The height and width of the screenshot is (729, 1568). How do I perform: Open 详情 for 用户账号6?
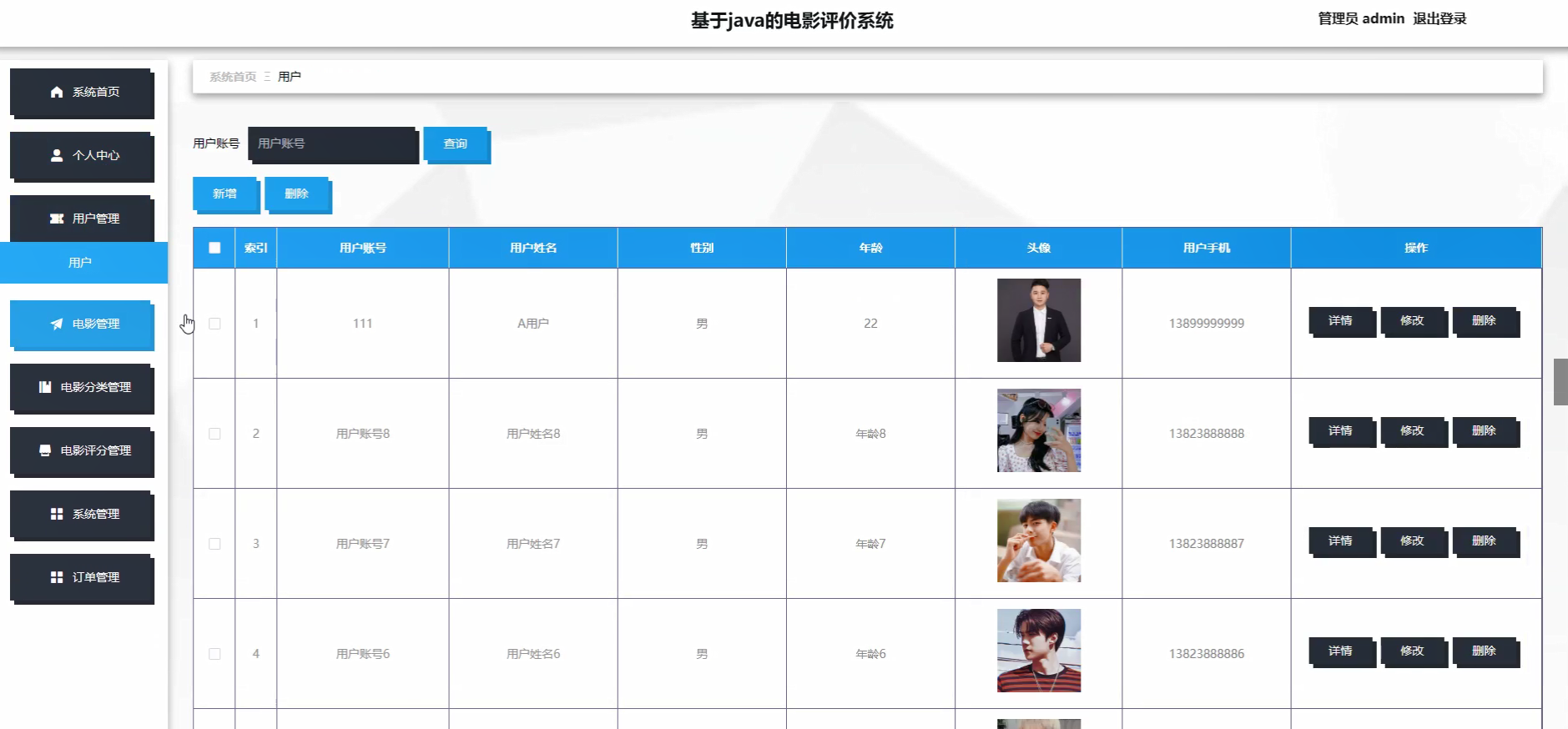coord(1342,652)
